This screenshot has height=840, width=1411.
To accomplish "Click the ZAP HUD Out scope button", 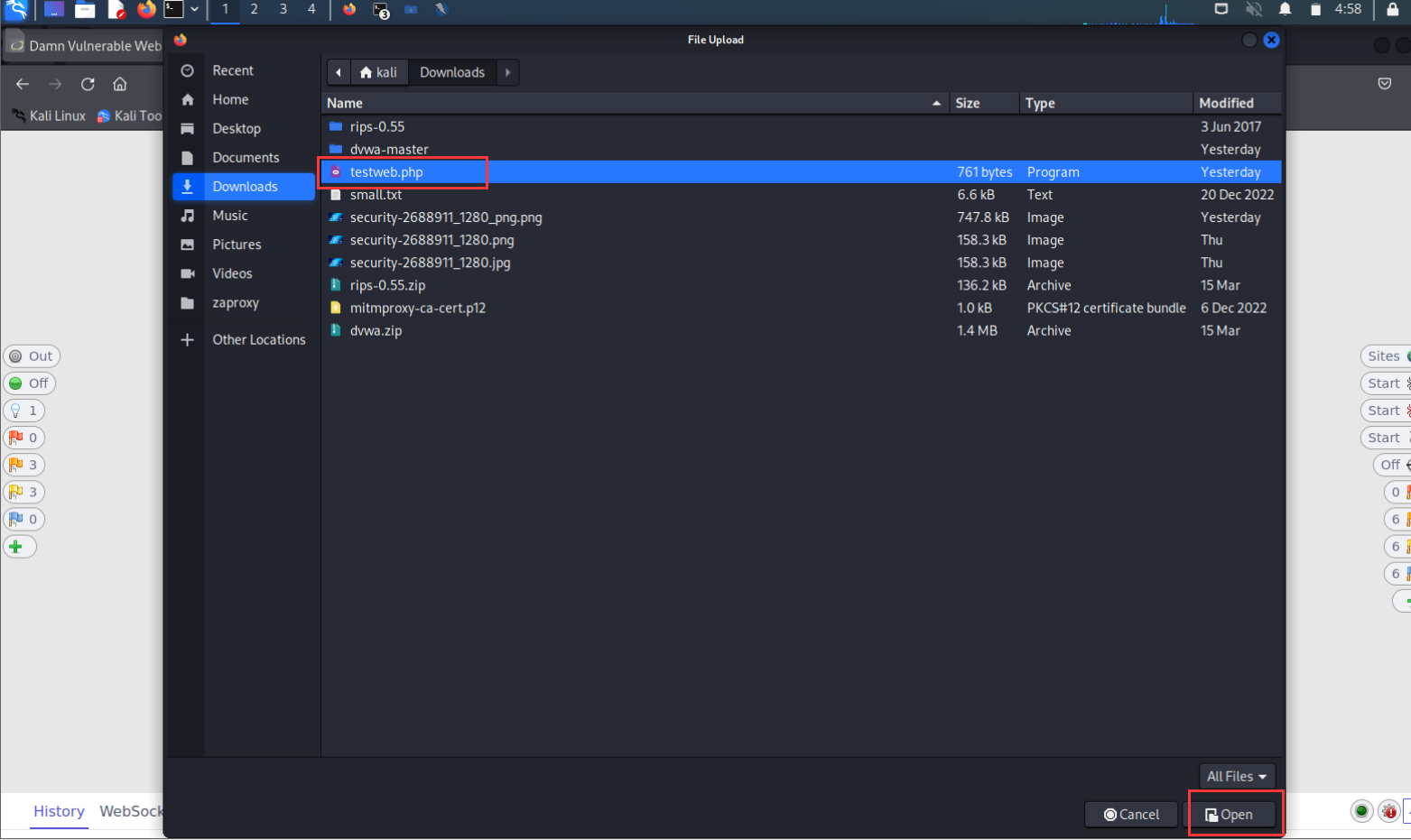I will coord(32,355).
